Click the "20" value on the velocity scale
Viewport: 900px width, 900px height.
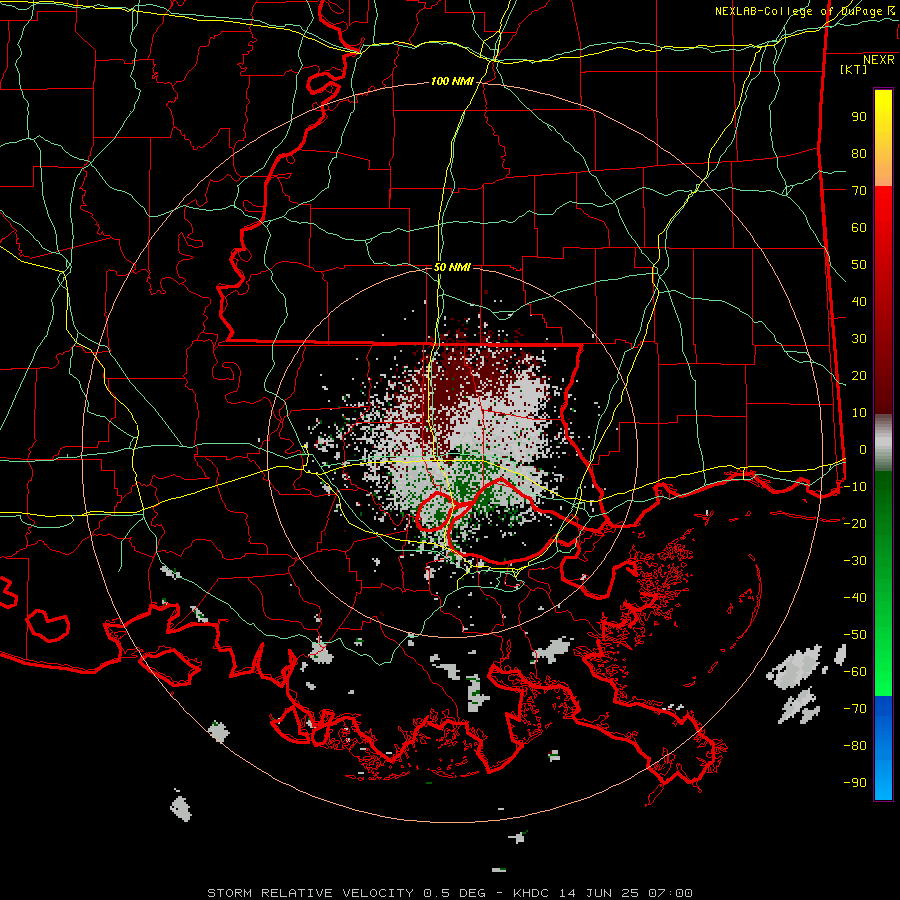859,376
